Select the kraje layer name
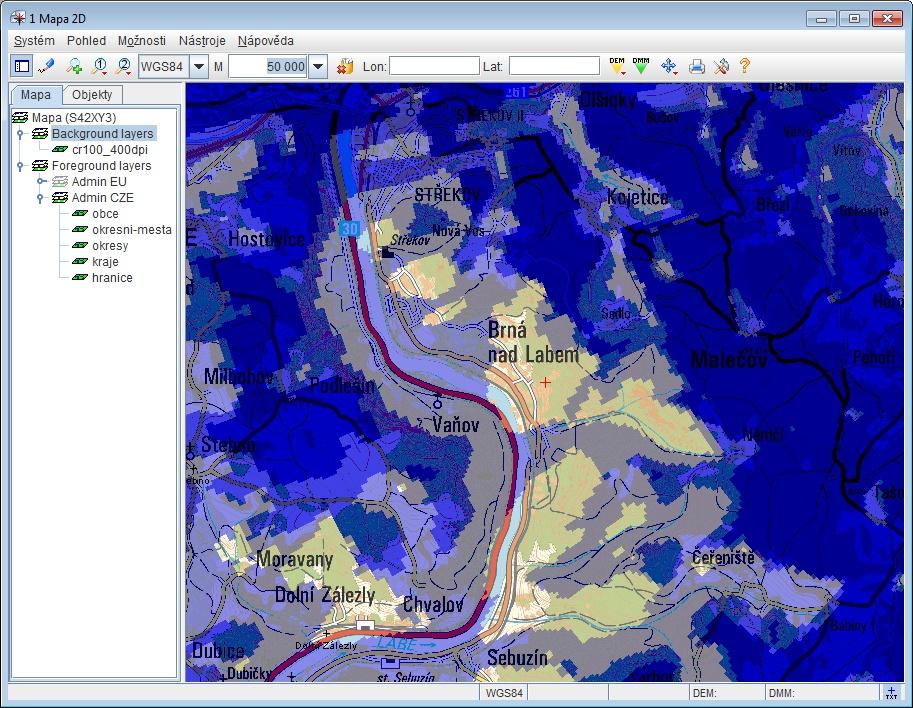The image size is (913, 708). pos(105,261)
